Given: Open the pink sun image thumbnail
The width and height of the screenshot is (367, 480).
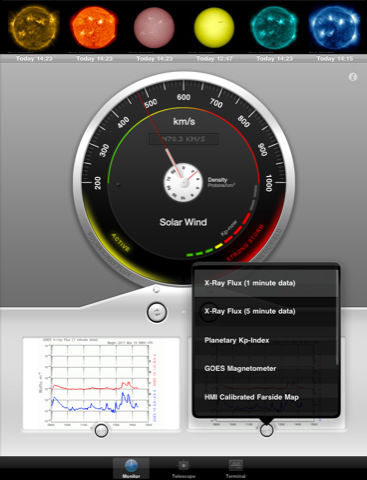Looking at the screenshot, I should tap(154, 28).
